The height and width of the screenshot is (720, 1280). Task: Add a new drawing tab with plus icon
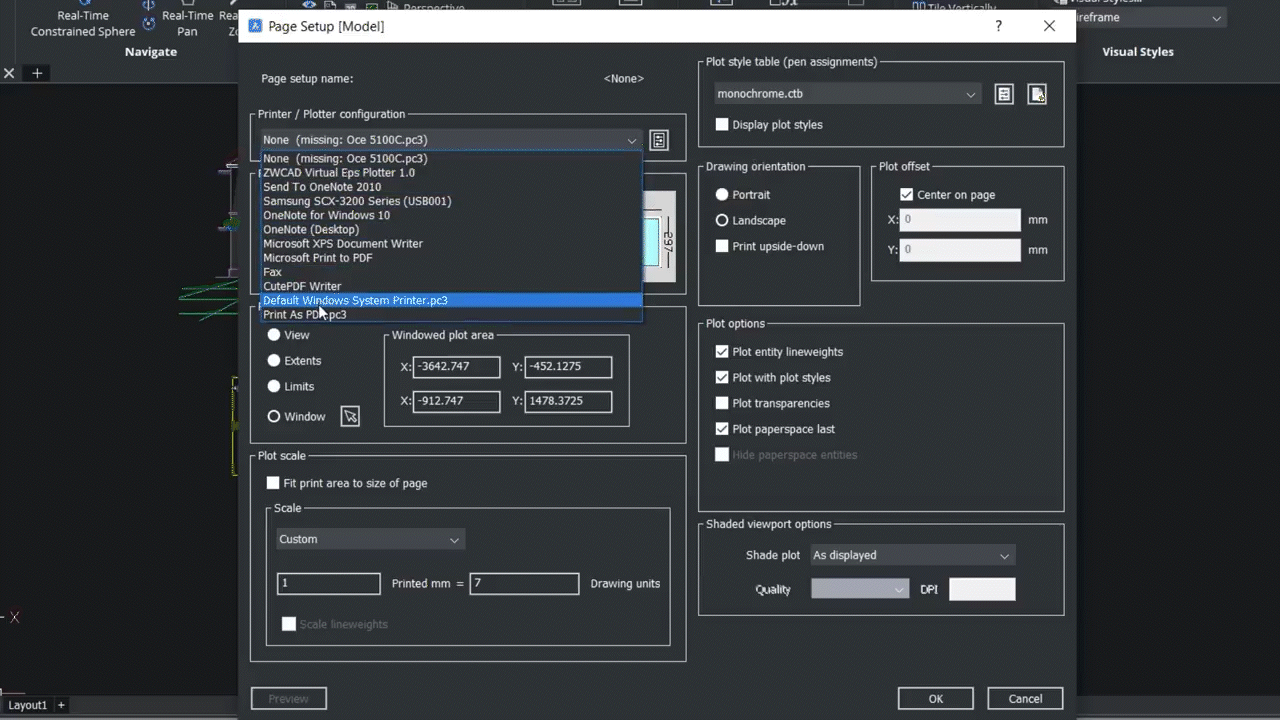point(37,73)
